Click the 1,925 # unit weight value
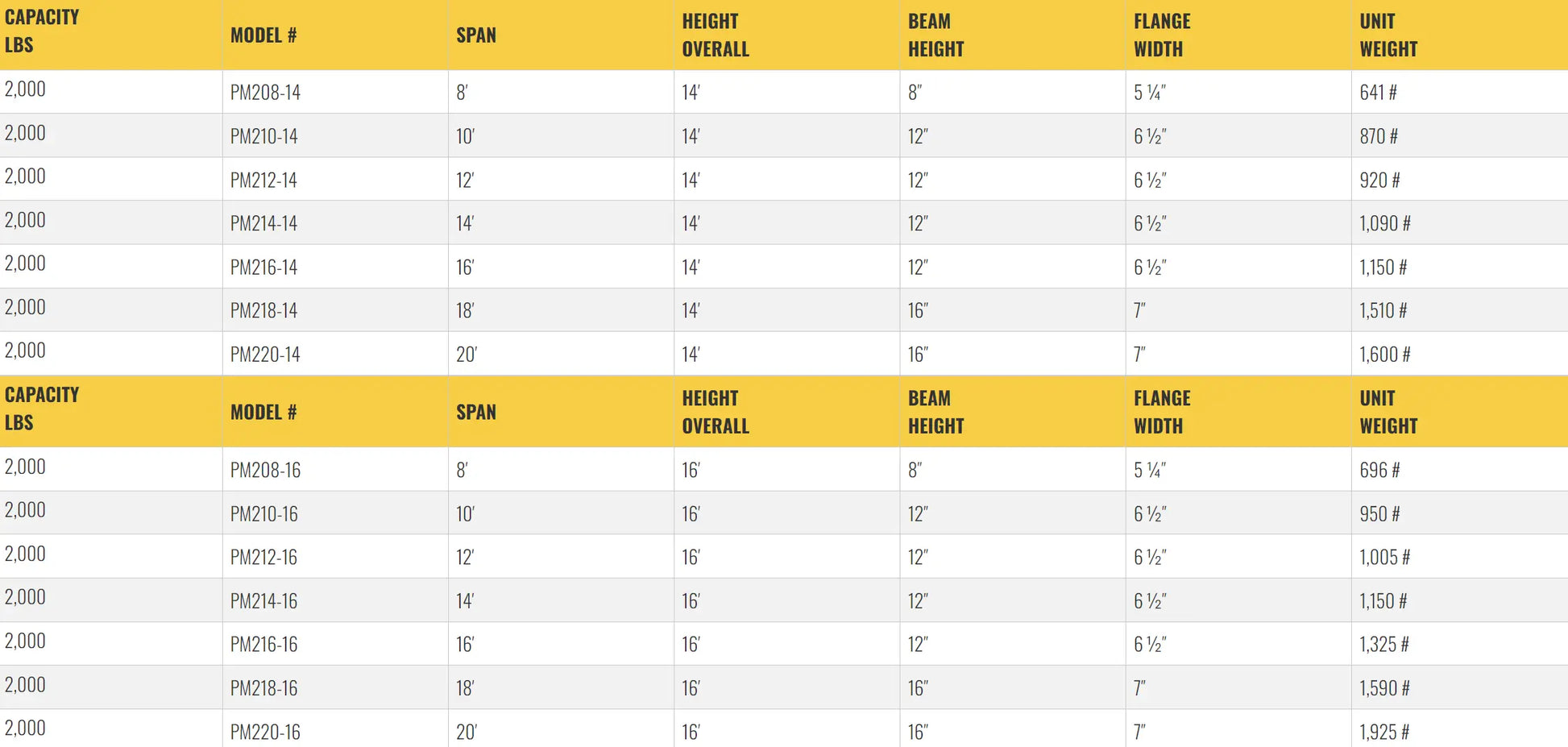 click(x=1384, y=732)
